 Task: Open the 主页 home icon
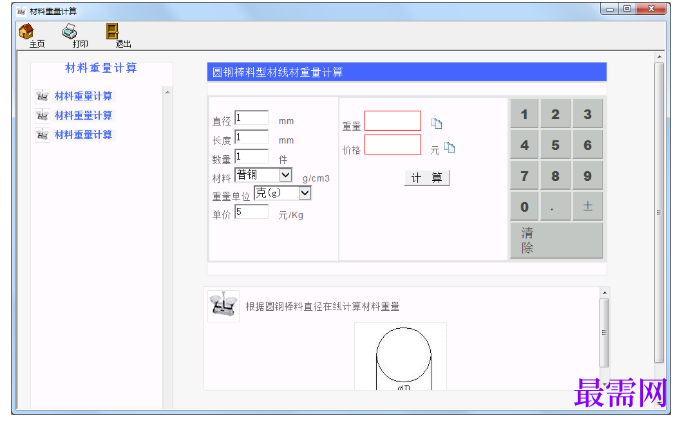(x=26, y=31)
